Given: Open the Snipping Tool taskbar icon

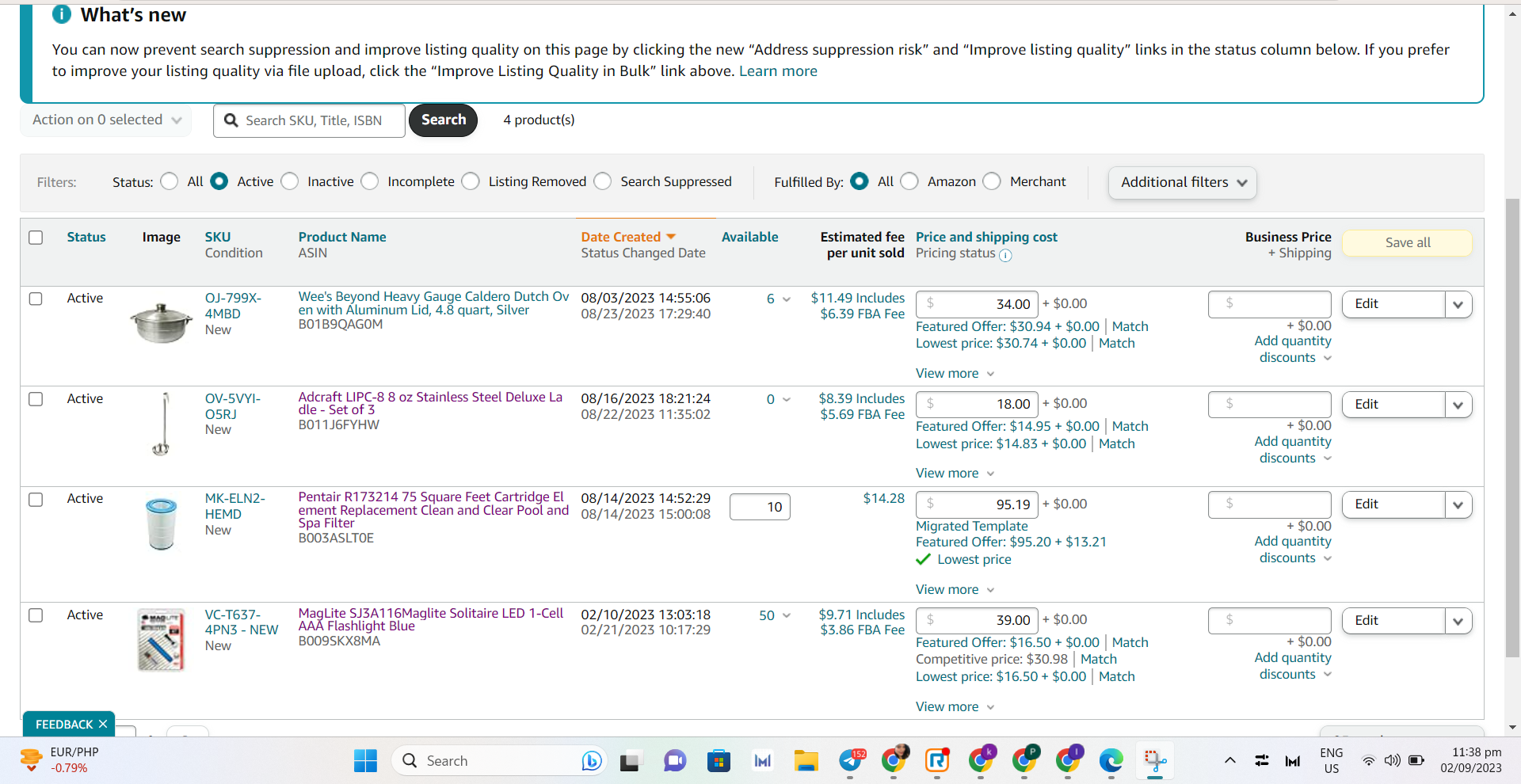Looking at the screenshot, I should click(1155, 761).
